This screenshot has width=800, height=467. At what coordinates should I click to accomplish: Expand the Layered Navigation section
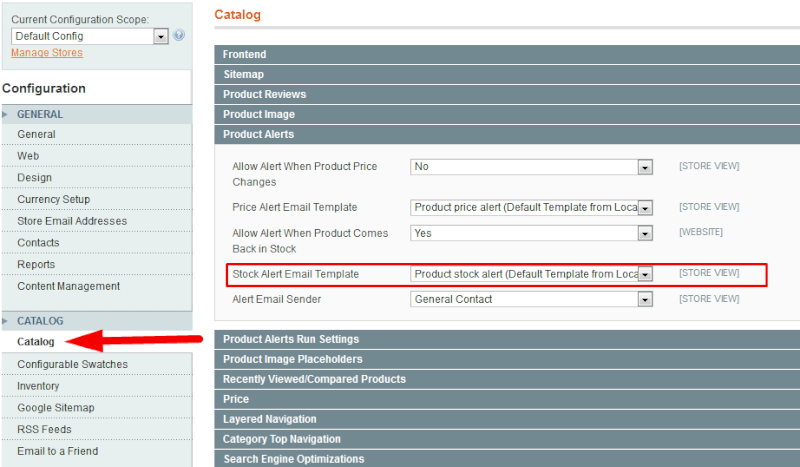tap(507, 419)
